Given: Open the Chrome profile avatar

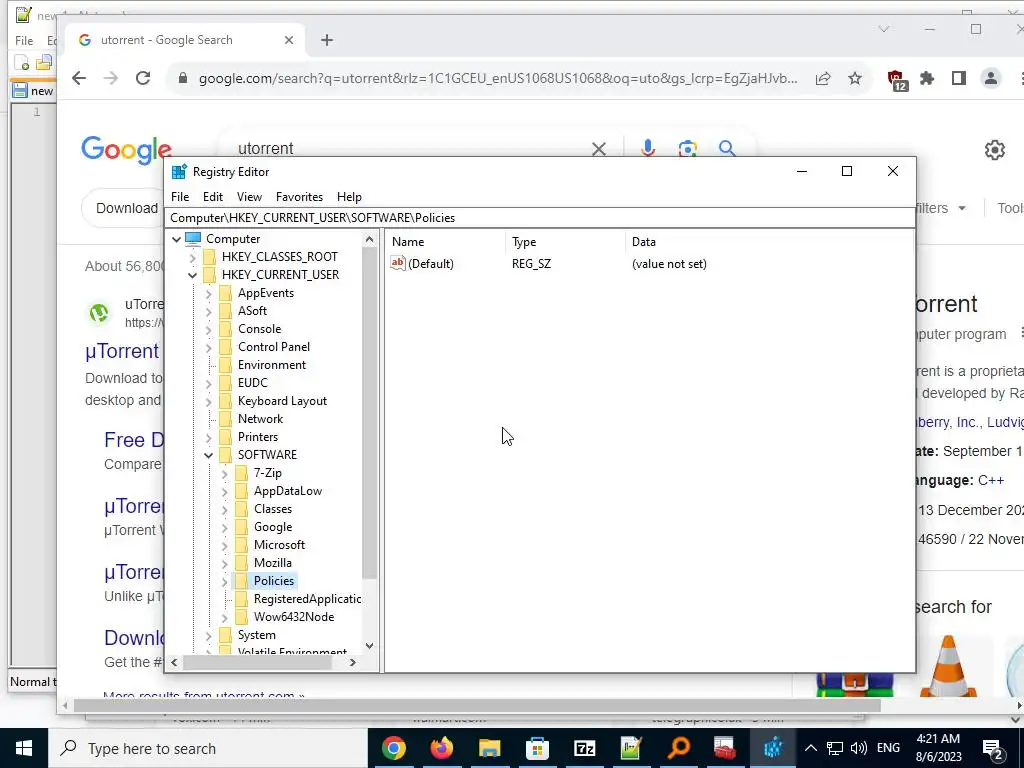Looking at the screenshot, I should click(x=991, y=78).
